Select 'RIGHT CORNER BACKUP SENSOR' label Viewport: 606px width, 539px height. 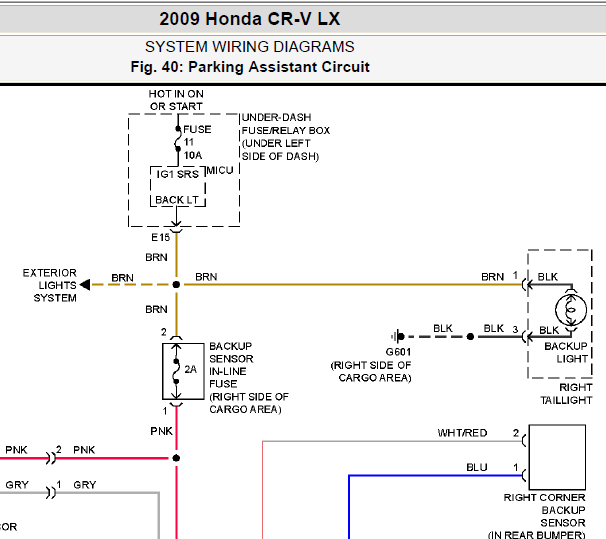pos(545,510)
